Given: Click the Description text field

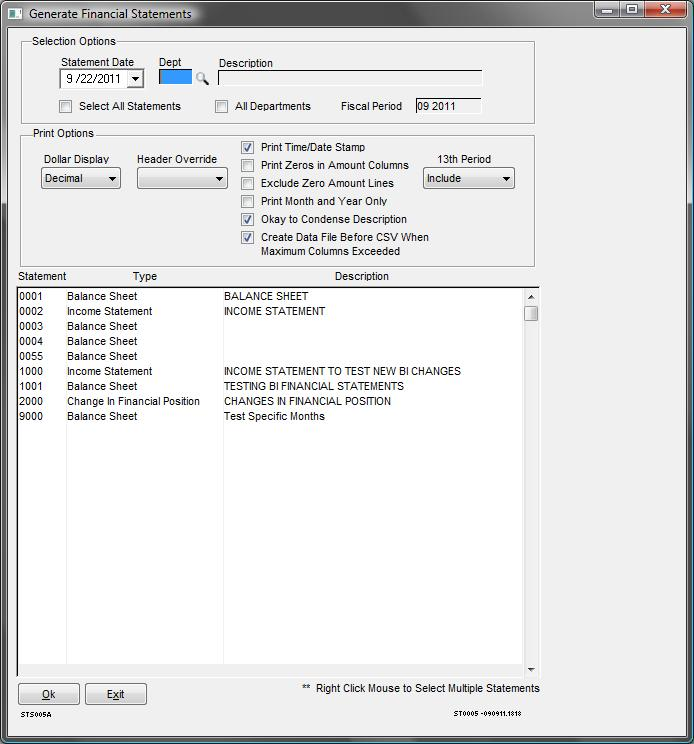Looking at the screenshot, I should [350, 78].
